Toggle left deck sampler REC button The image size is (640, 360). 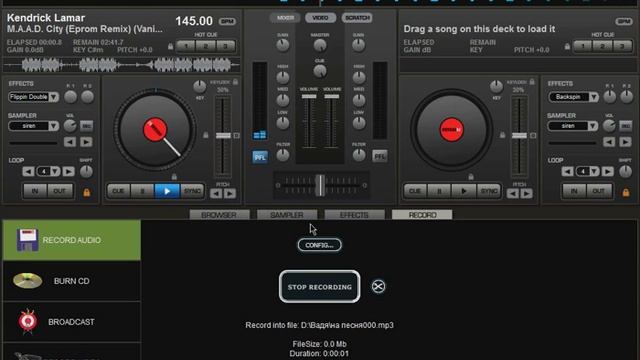point(86,126)
